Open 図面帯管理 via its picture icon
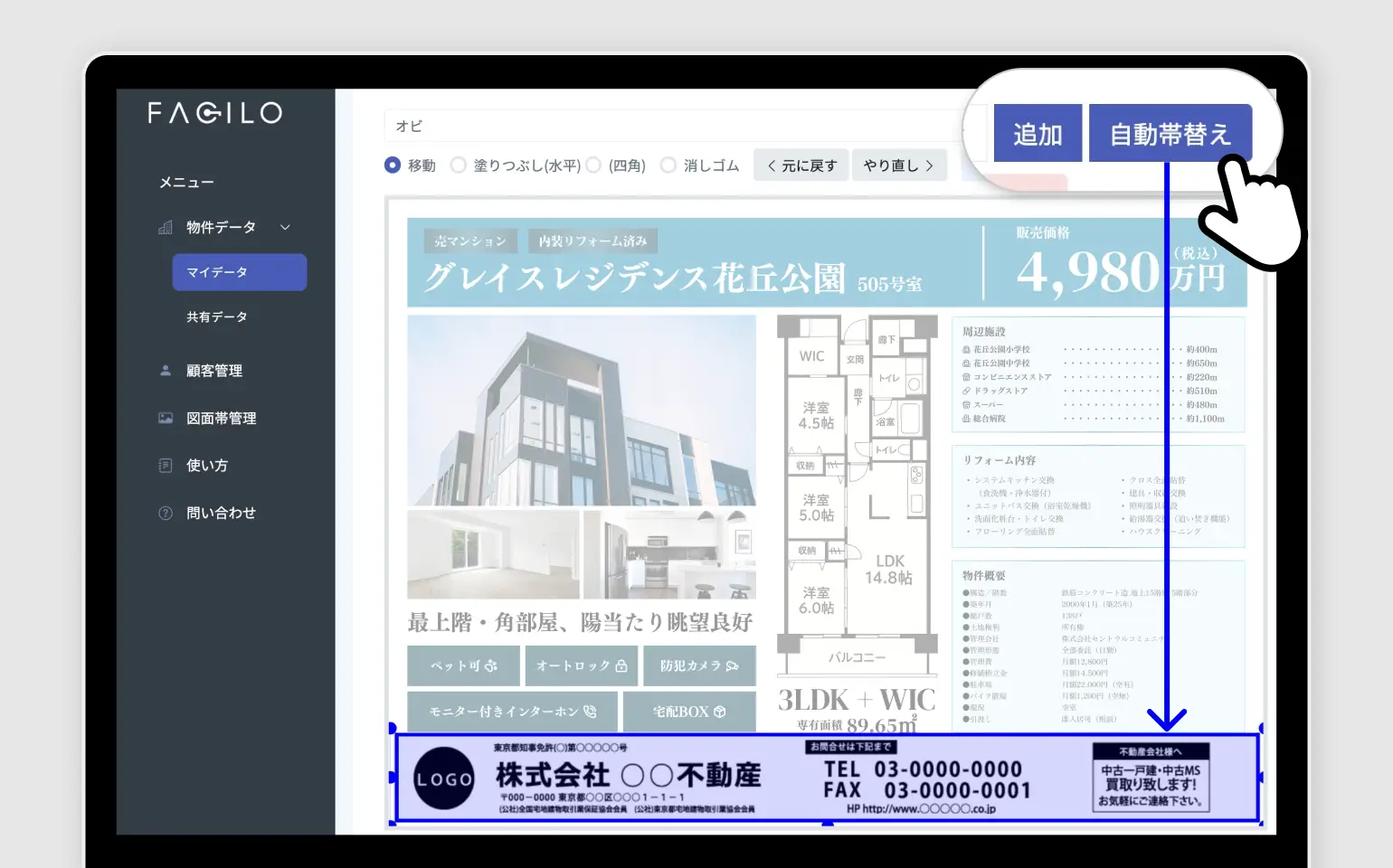 coord(166,418)
